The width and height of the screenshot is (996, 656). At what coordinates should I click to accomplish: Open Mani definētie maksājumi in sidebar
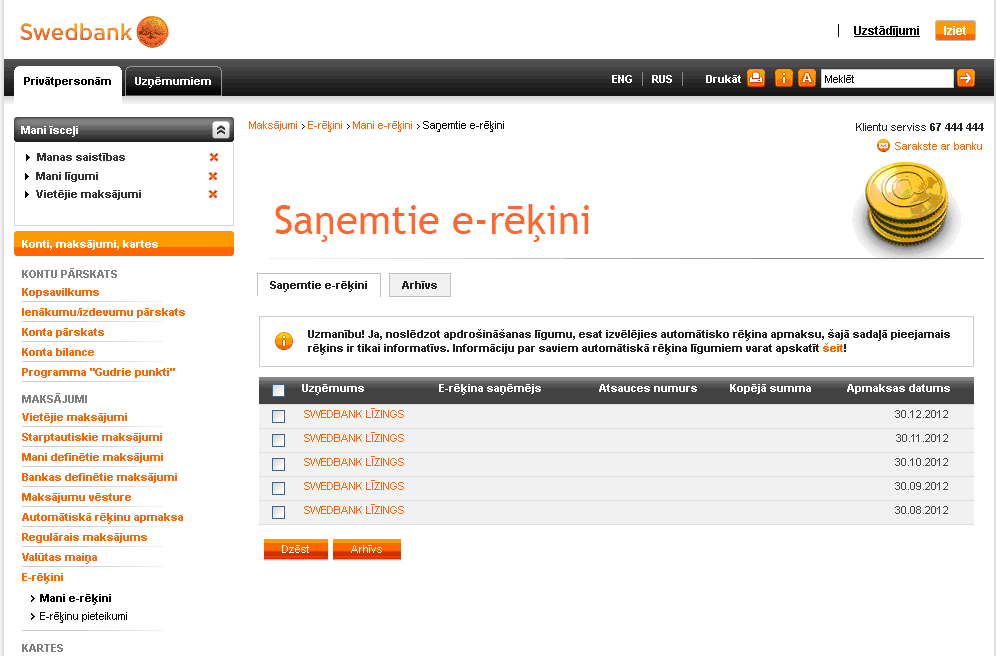pyautogui.click(x=92, y=457)
